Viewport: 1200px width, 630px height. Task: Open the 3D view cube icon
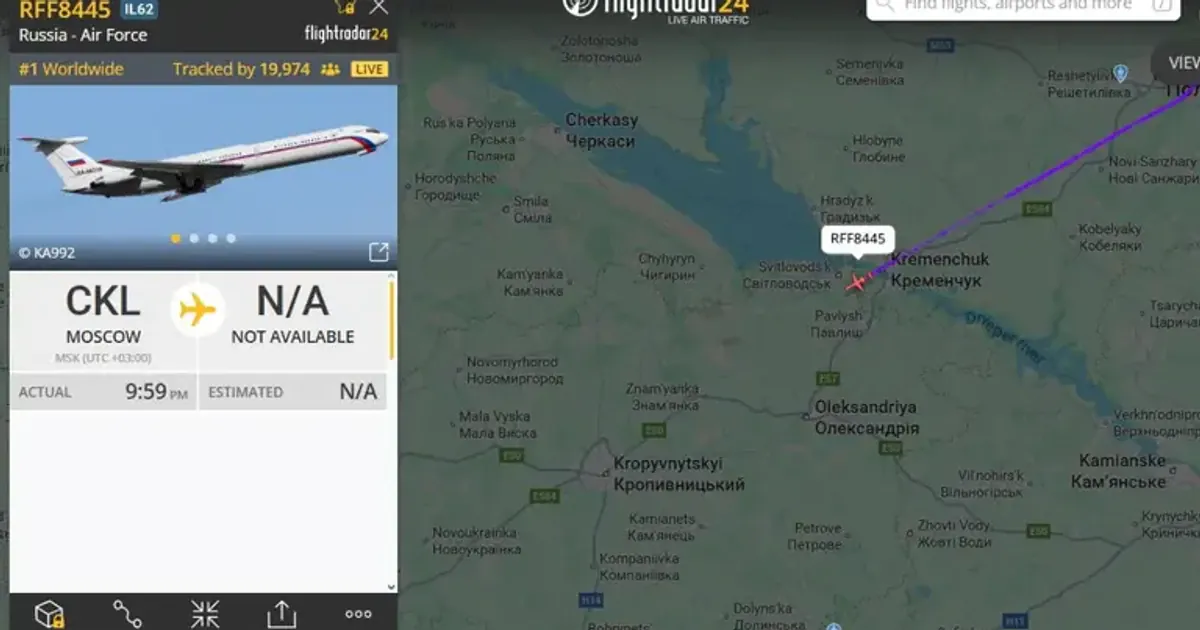tap(49, 613)
